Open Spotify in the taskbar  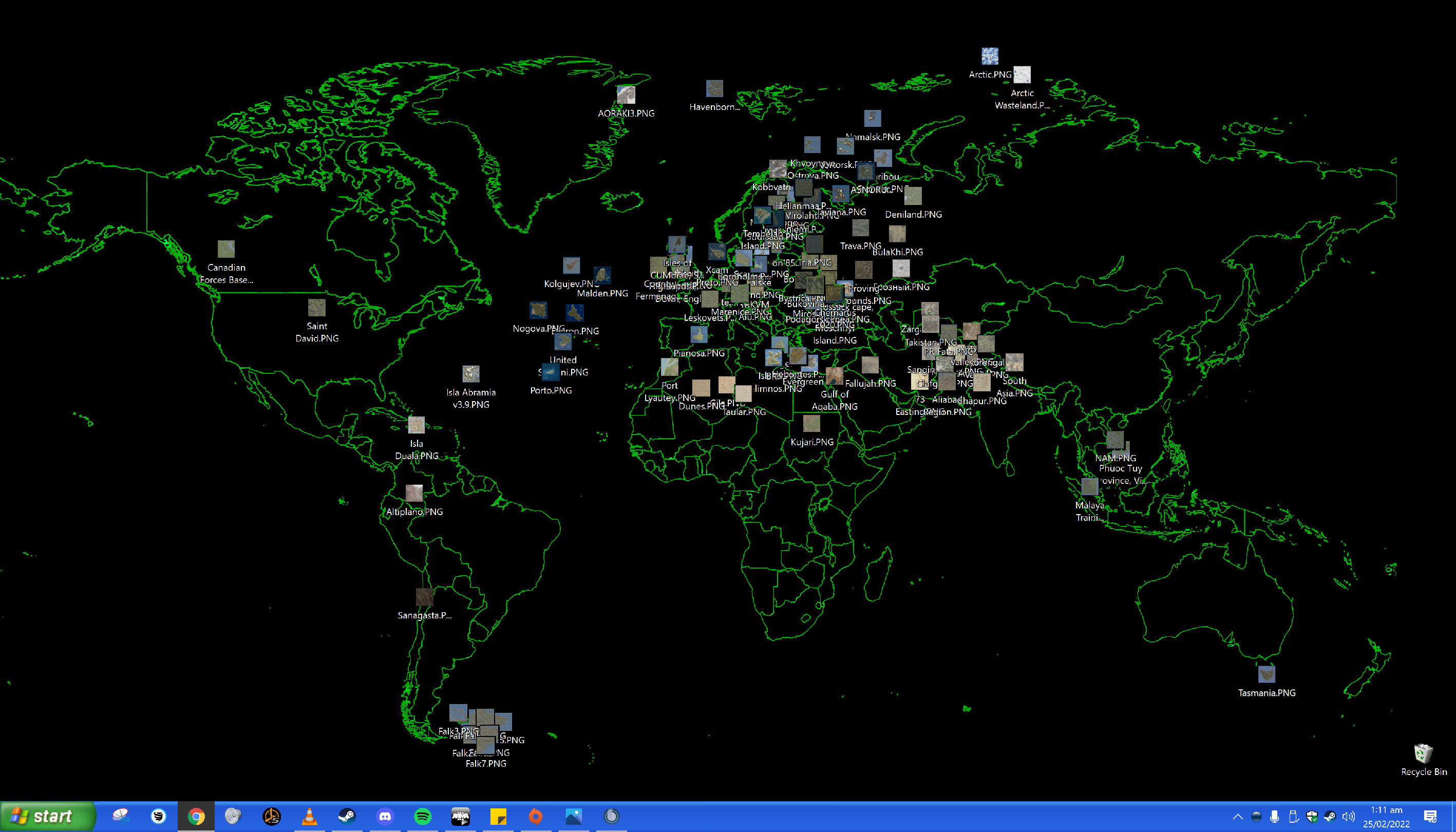[423, 817]
